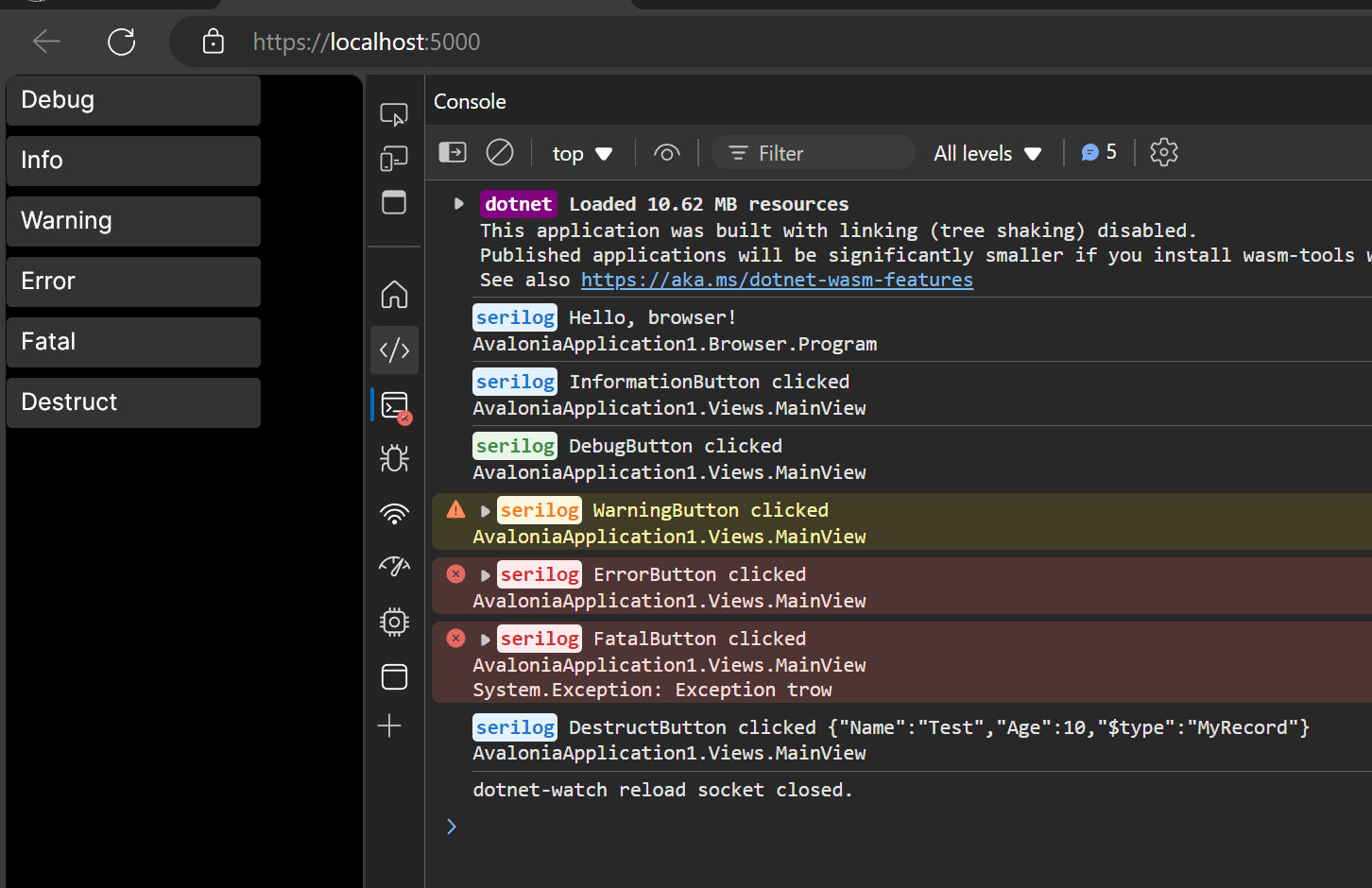Viewport: 1372px width, 888px height.
Task: Fire the Fatal button in app
Action: point(133,342)
